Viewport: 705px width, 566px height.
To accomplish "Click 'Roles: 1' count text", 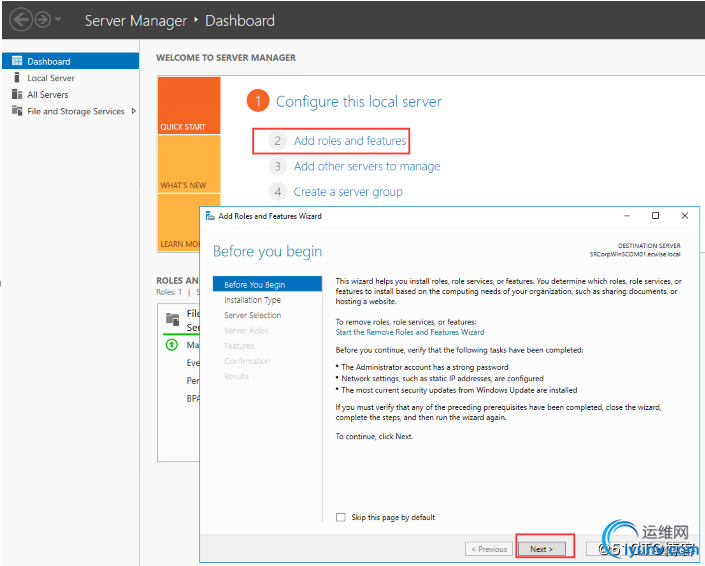I will (169, 292).
